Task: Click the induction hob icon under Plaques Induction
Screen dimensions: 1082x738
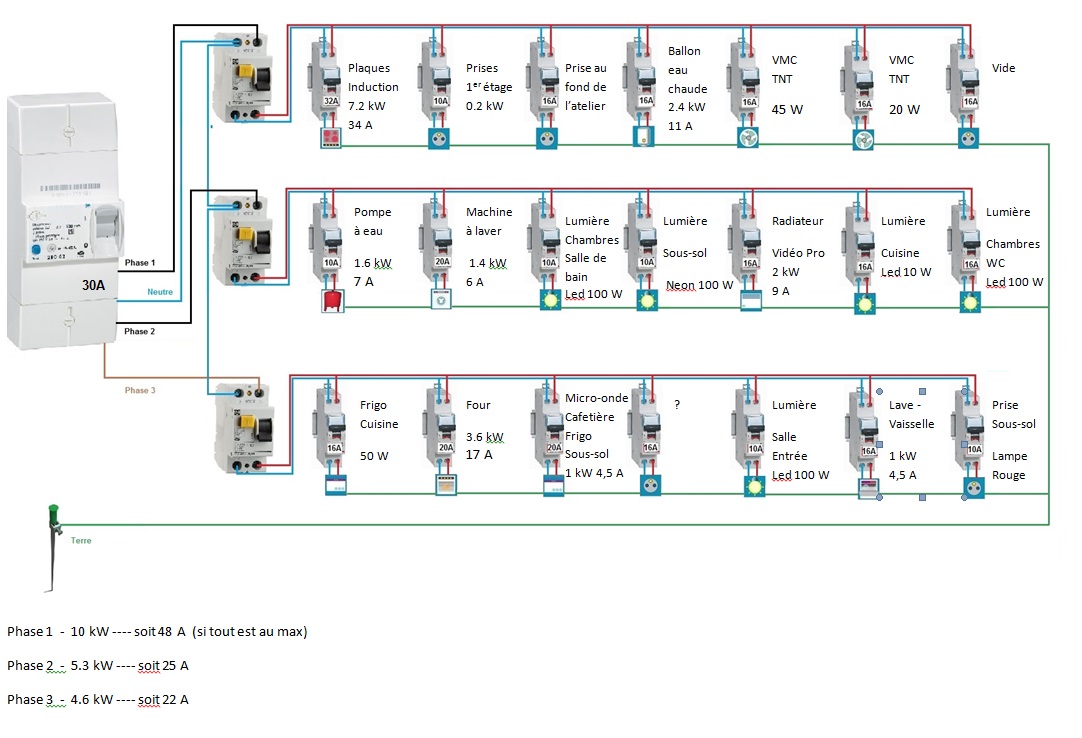Action: (x=331, y=137)
